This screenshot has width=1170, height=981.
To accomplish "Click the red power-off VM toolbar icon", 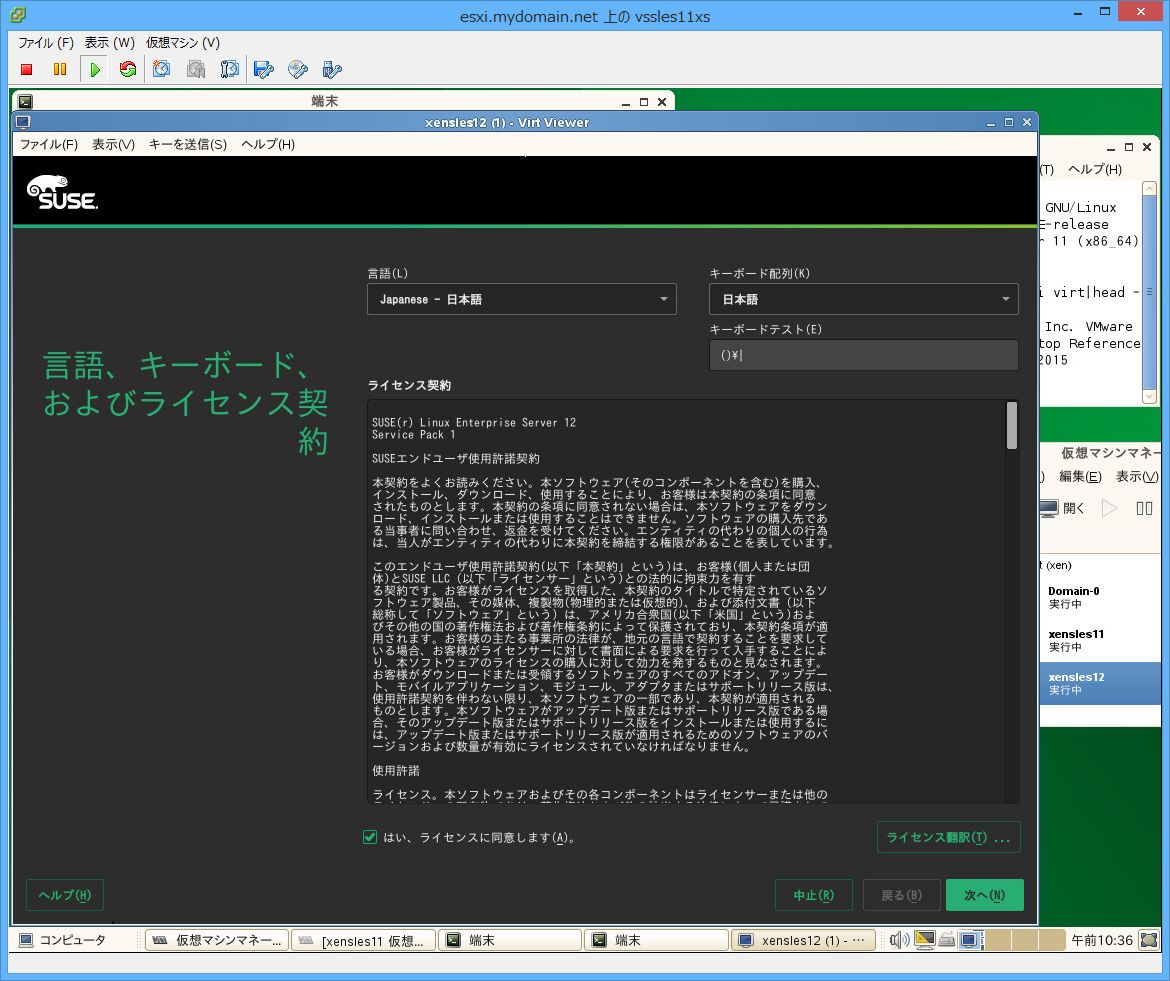I will click(x=27, y=69).
